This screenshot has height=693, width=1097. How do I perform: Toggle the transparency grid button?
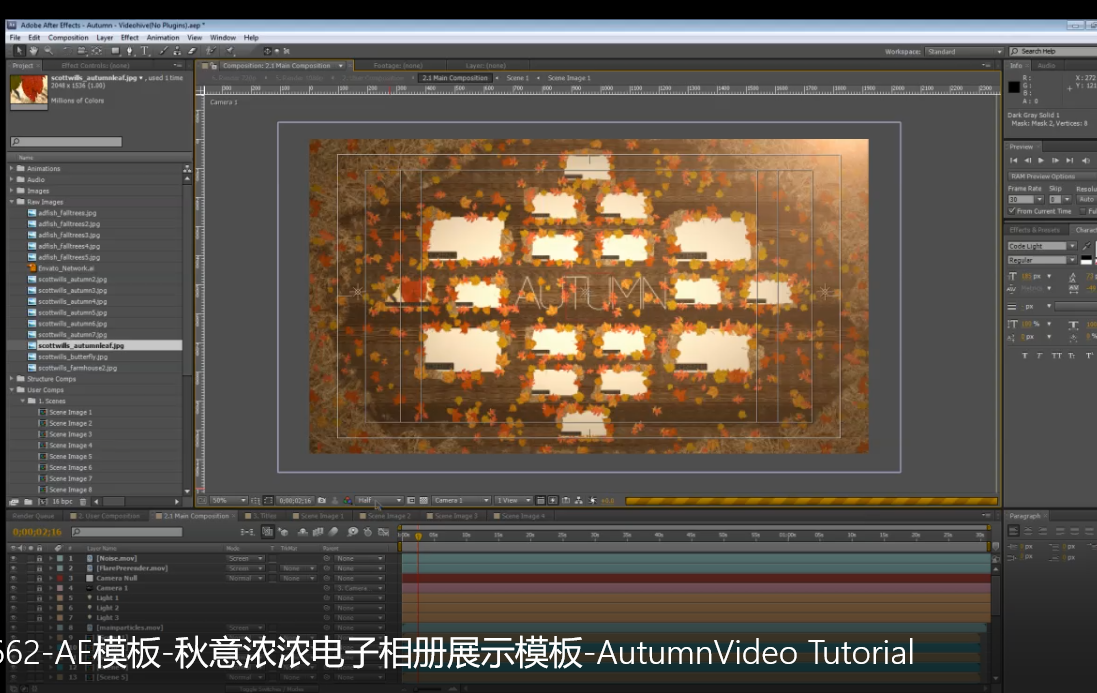tap(423, 501)
